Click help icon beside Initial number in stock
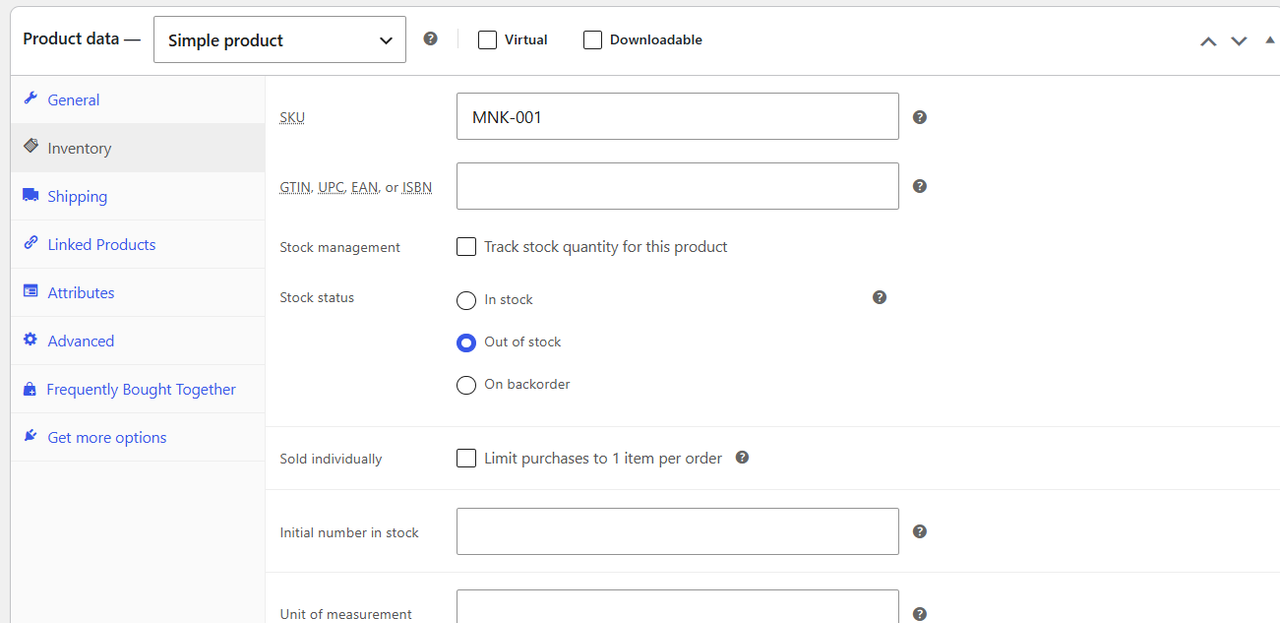Image resolution: width=1280 pixels, height=623 pixels. coord(920,532)
